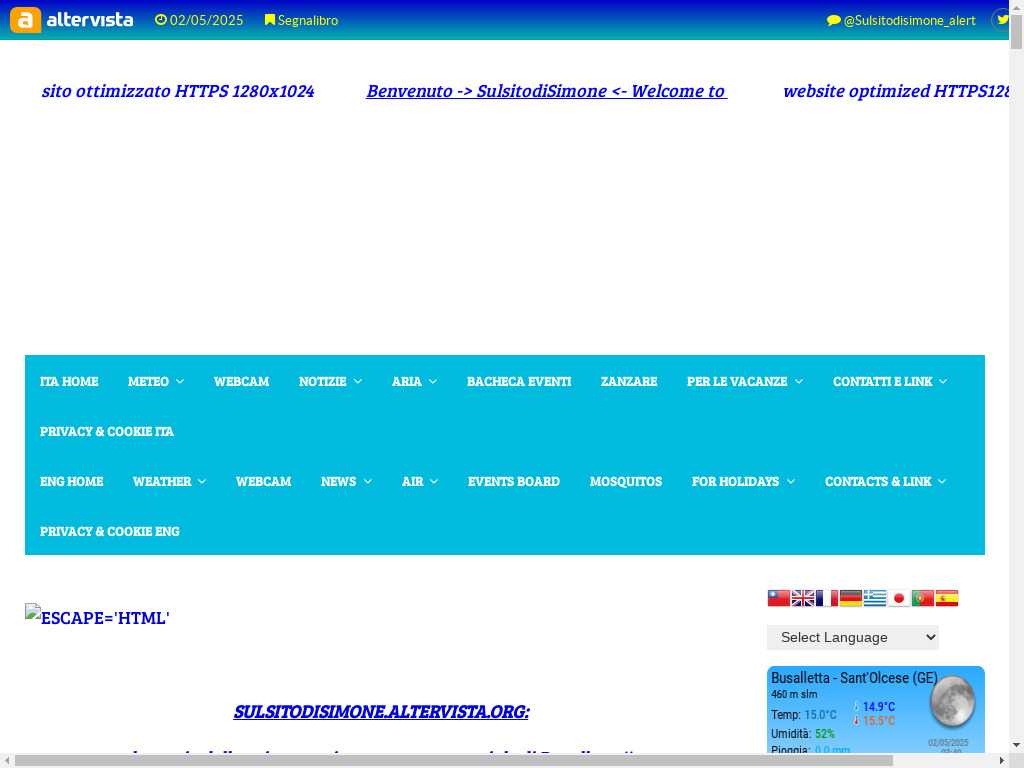1024x768 pixels.
Task: Select the Taiwan flag for Chinese translation
Action: tap(778, 598)
